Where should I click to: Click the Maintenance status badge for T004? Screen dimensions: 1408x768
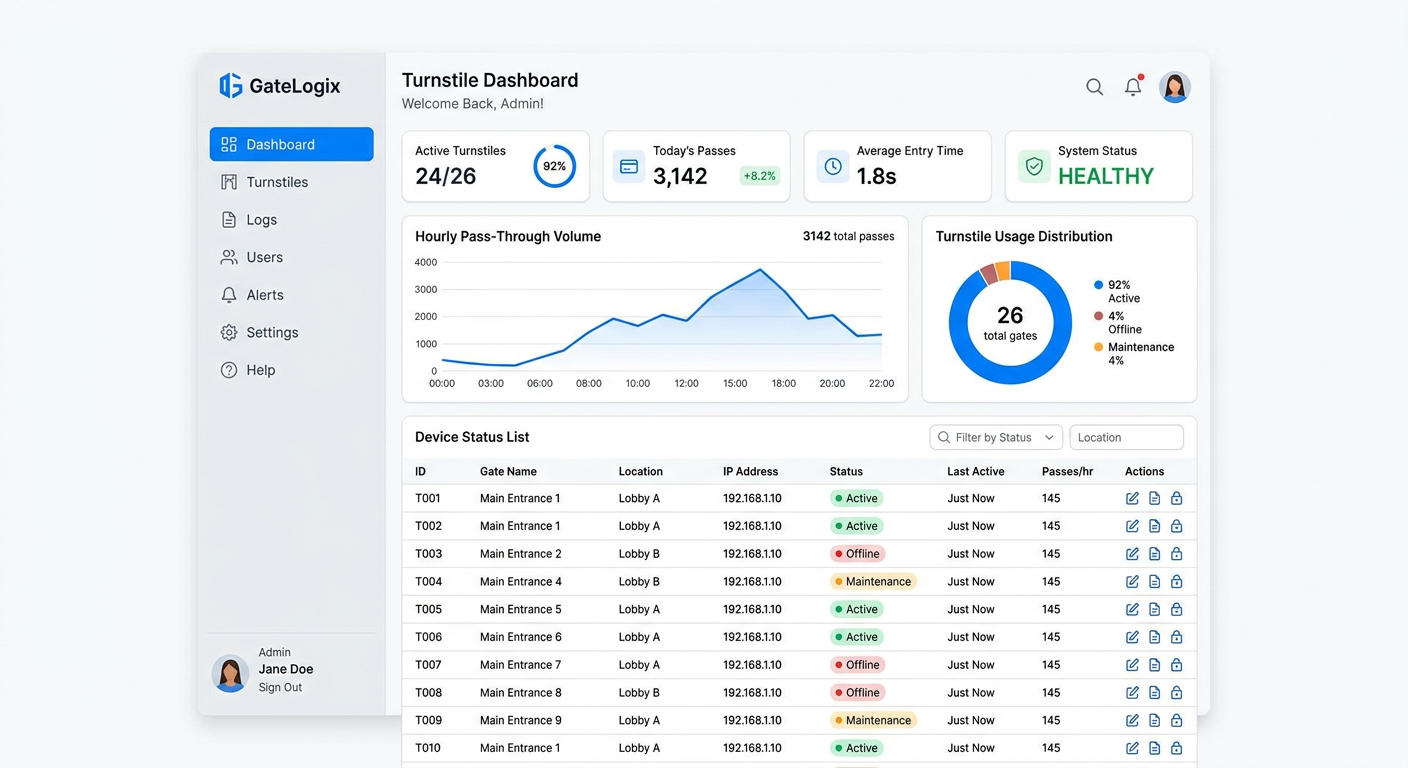click(873, 581)
